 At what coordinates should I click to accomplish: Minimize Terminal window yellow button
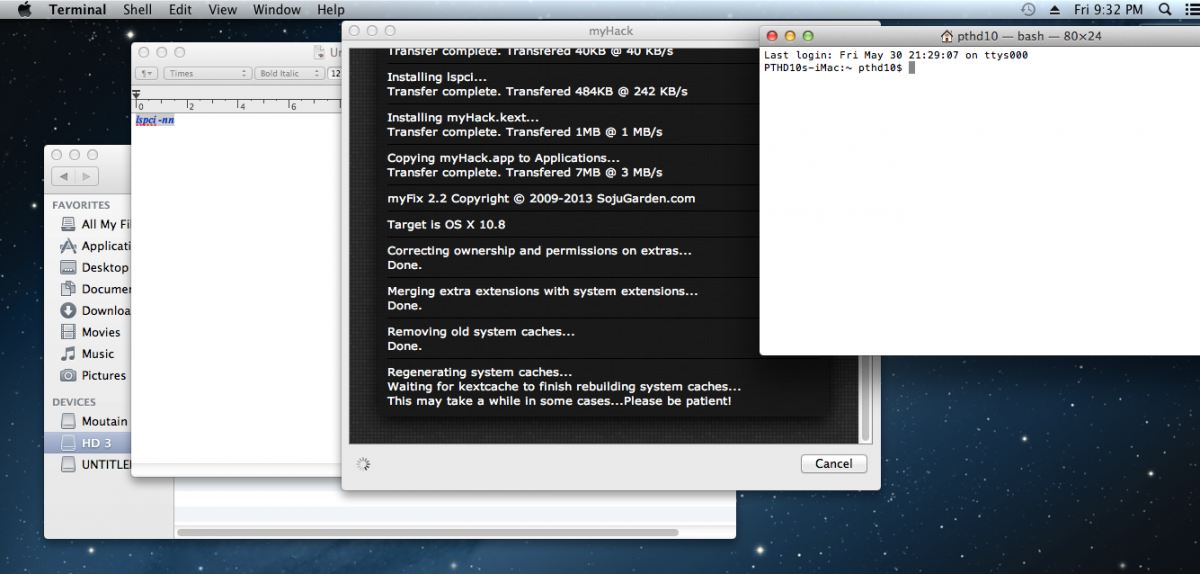point(791,36)
